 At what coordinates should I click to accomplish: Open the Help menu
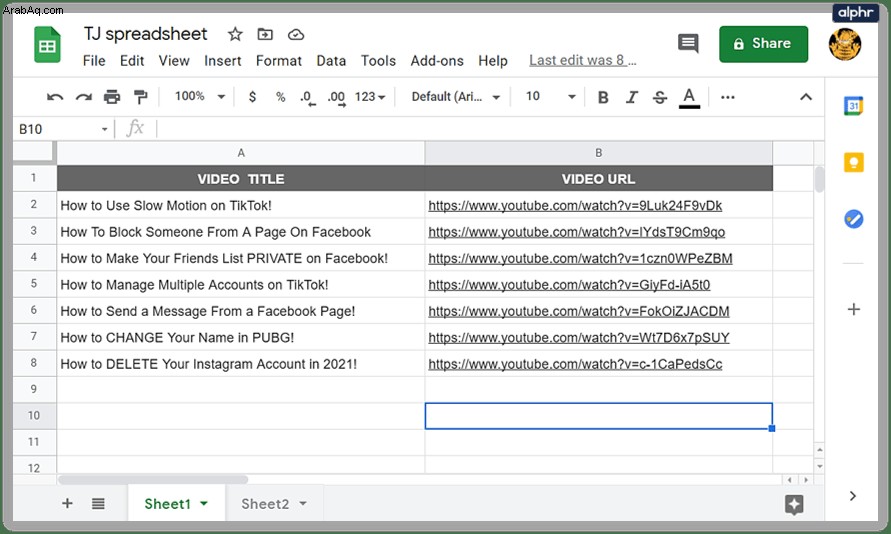493,61
